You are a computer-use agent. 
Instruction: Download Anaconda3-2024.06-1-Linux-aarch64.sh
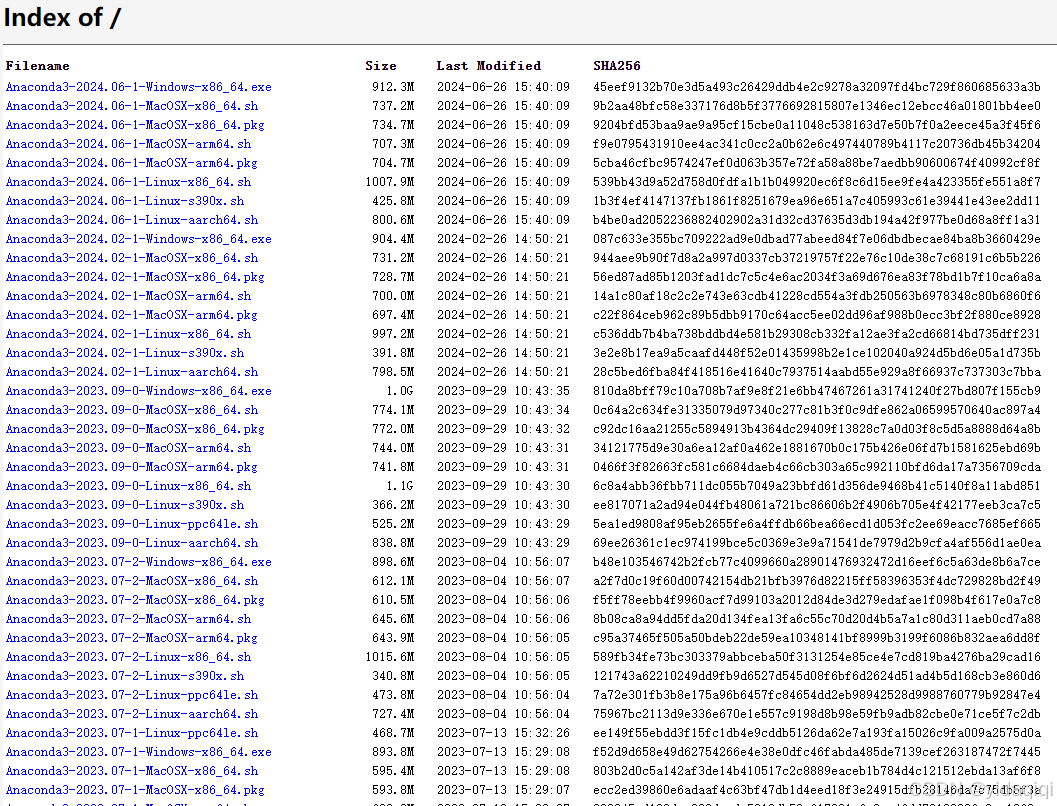(x=131, y=220)
